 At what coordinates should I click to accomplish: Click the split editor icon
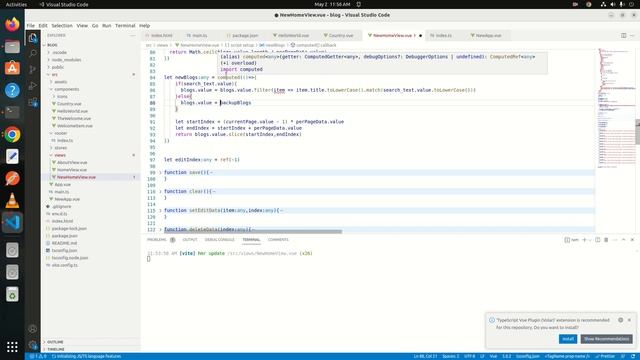tap(623, 36)
